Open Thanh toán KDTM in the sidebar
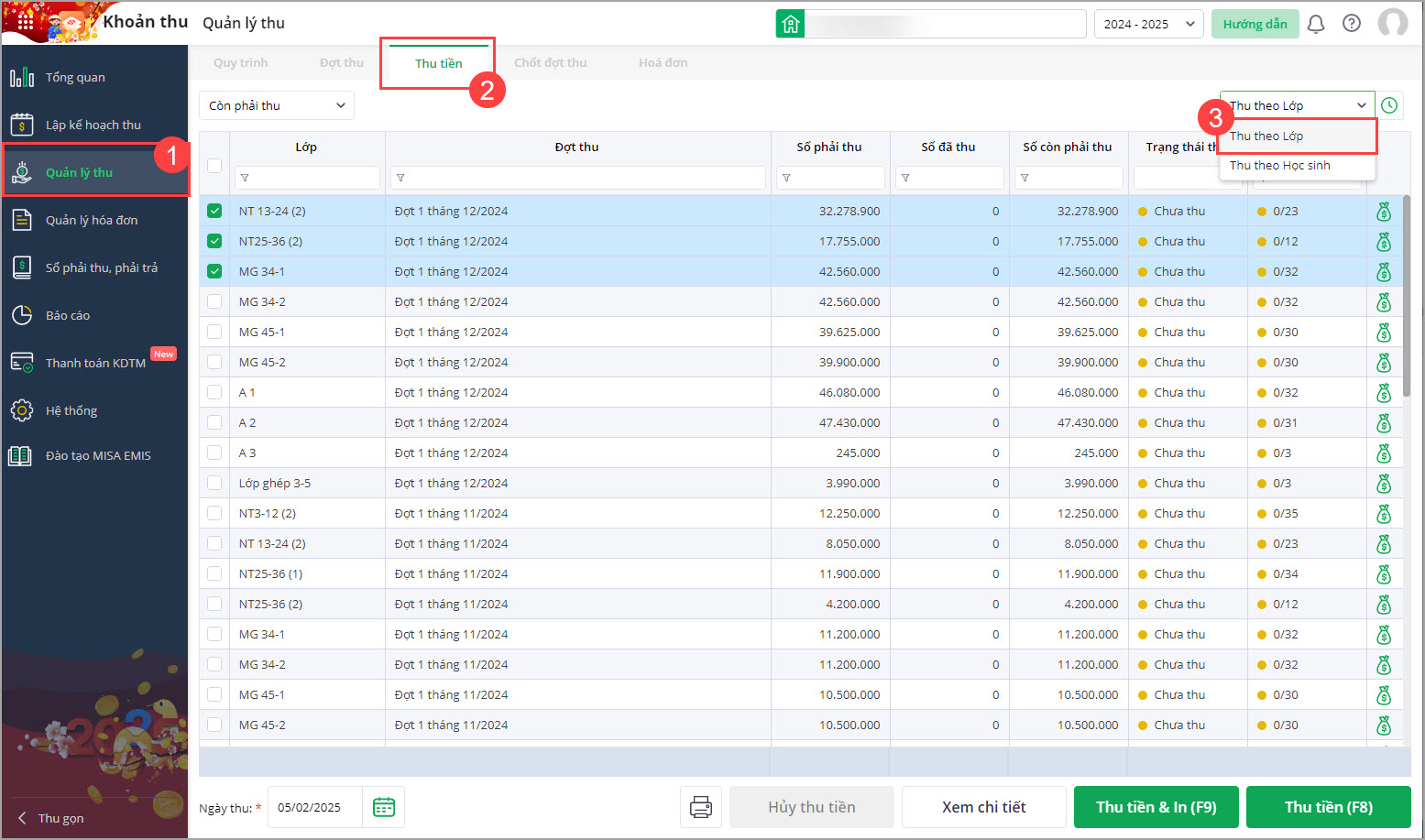The width and height of the screenshot is (1425, 840). coord(94,363)
